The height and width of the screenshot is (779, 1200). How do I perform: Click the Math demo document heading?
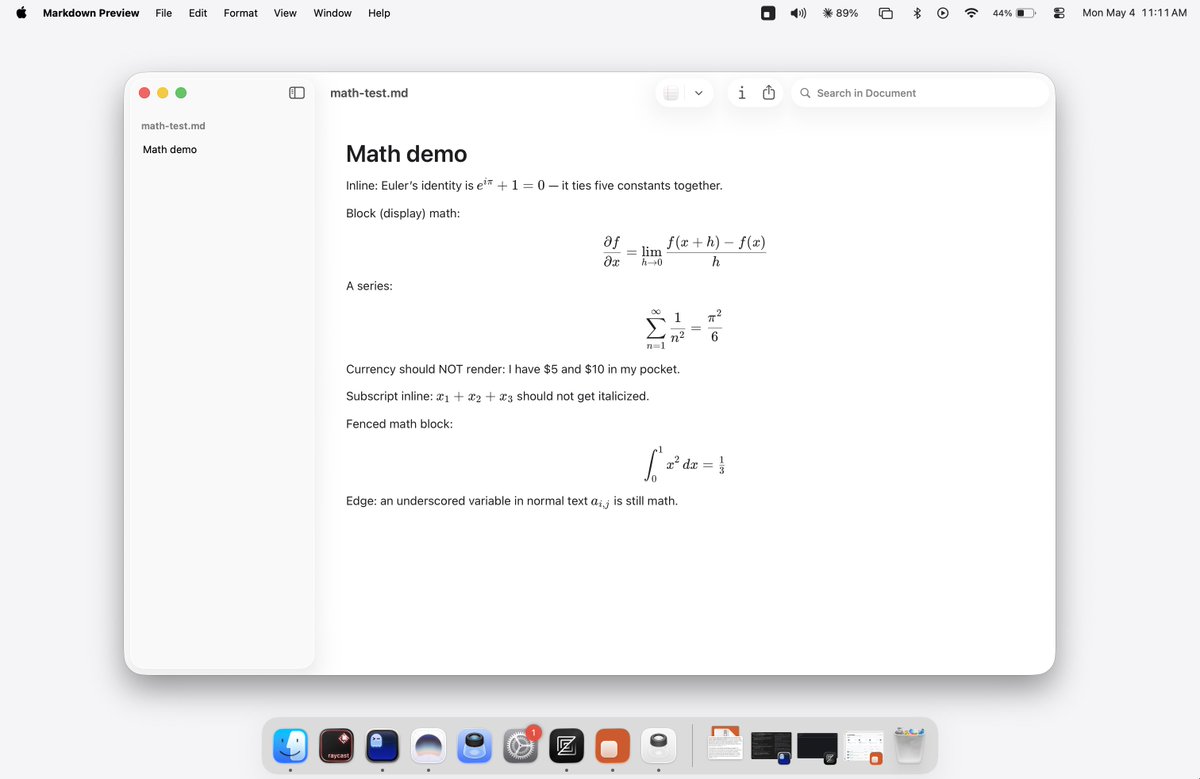coord(406,154)
